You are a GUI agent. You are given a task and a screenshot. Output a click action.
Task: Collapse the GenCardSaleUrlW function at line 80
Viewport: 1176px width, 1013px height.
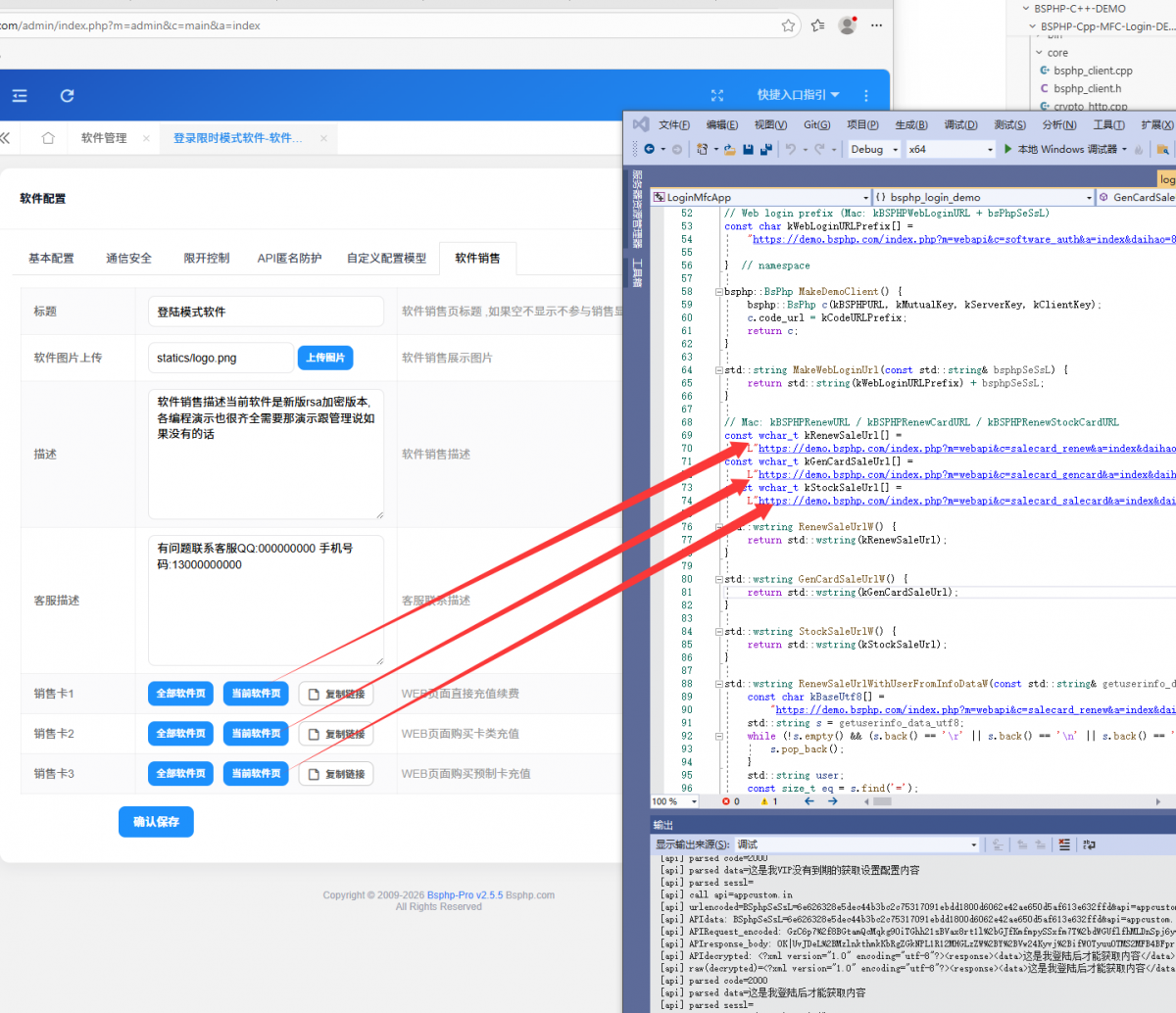[720, 579]
